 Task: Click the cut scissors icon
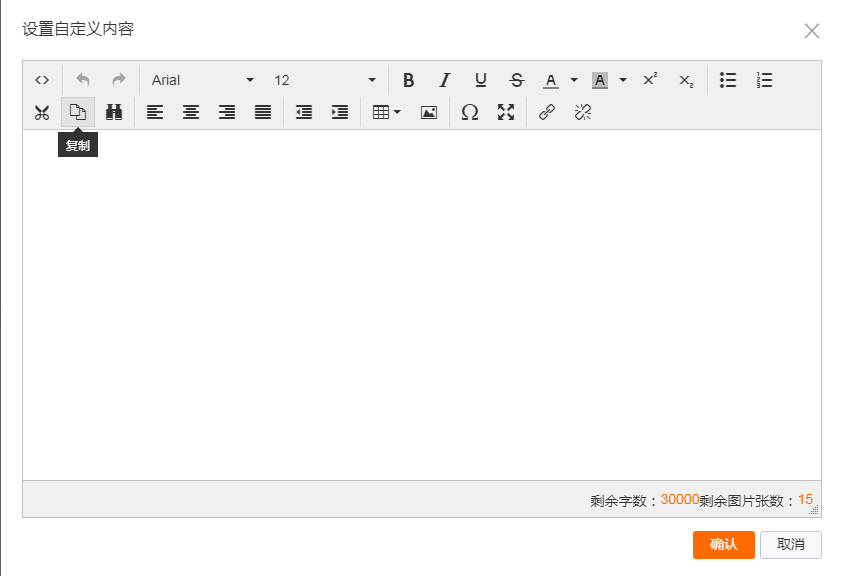(x=42, y=113)
